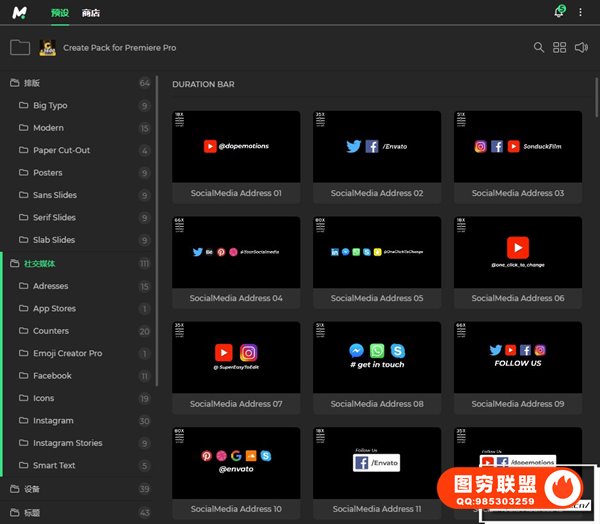Select SocialMedia Address 01 preset thumbnail
Viewport: 600px width, 524px height.
point(236,146)
